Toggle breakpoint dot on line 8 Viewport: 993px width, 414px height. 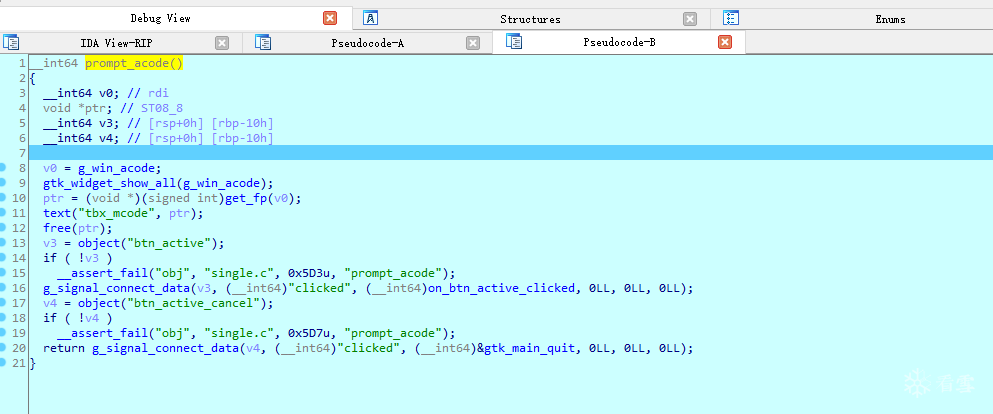click(3, 168)
